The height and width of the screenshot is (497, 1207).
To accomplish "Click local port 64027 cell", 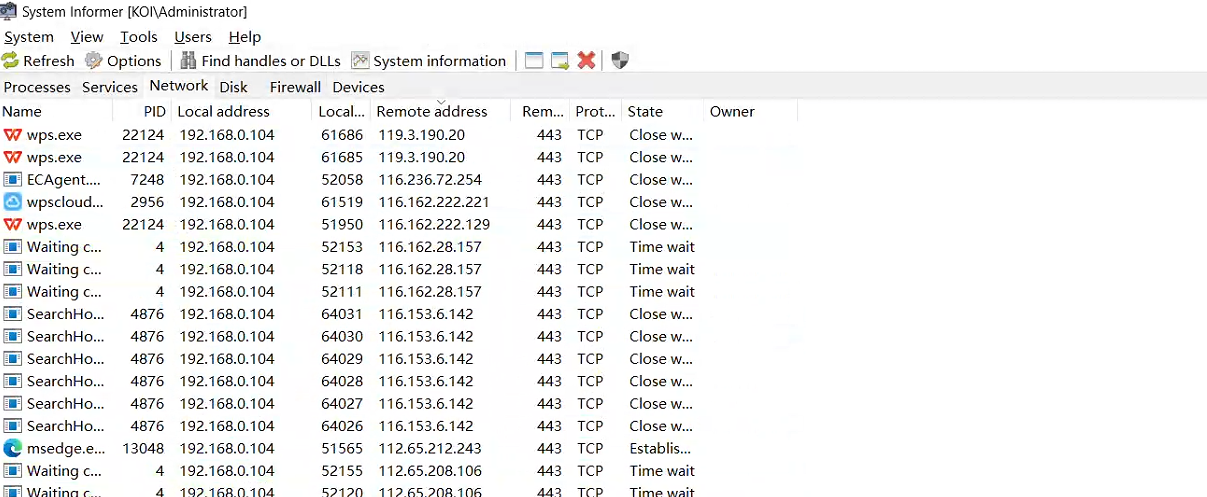I will [x=342, y=403].
